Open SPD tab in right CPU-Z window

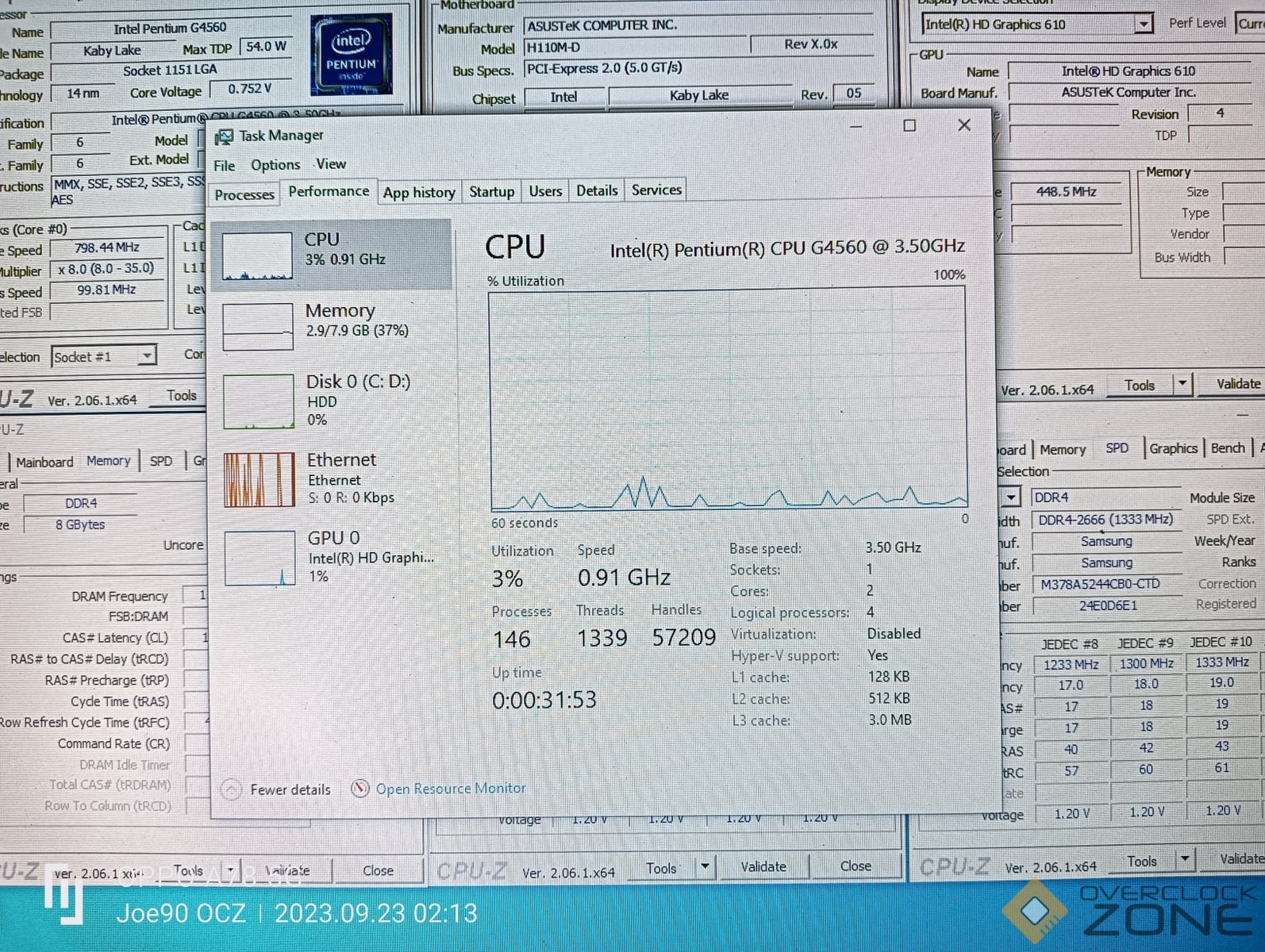[x=1117, y=448]
